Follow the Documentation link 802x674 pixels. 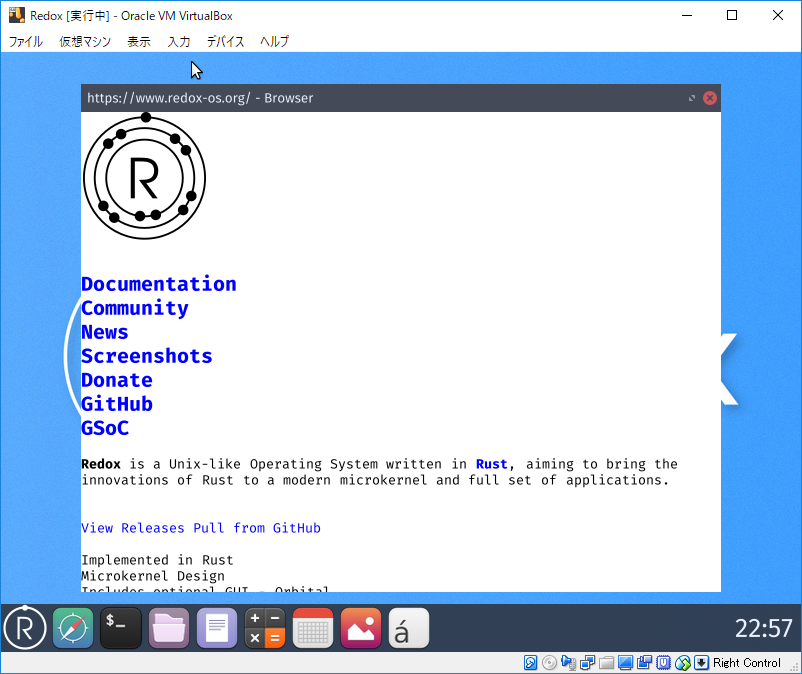(x=159, y=284)
